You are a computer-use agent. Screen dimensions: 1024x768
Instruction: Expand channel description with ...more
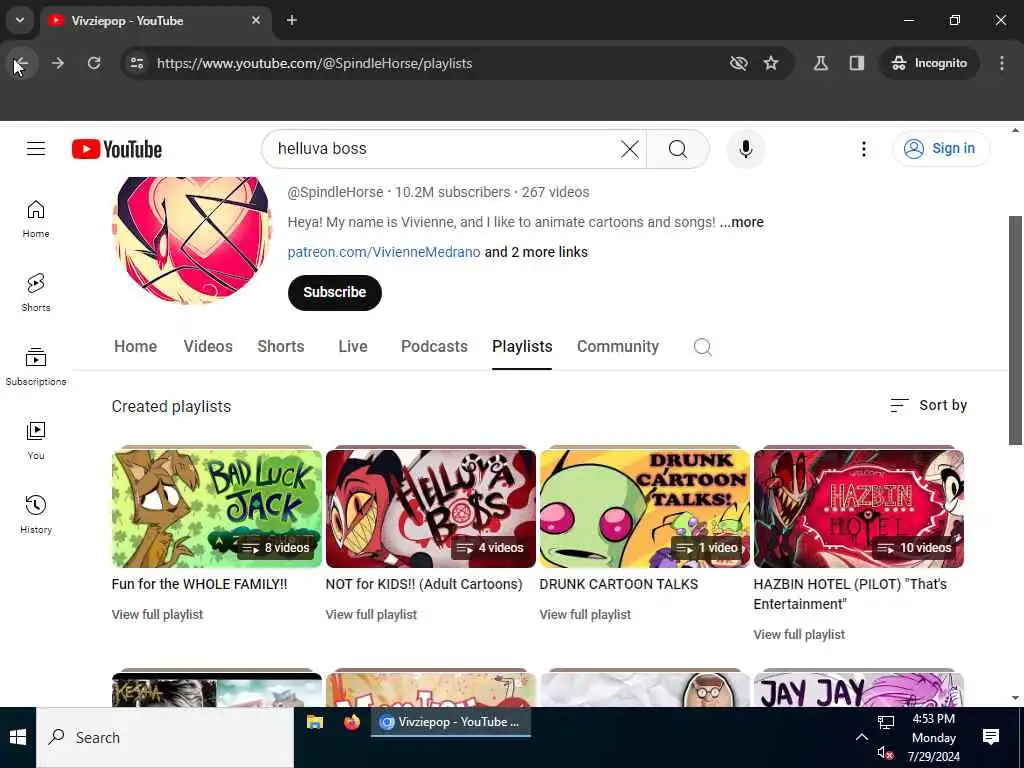click(x=741, y=222)
